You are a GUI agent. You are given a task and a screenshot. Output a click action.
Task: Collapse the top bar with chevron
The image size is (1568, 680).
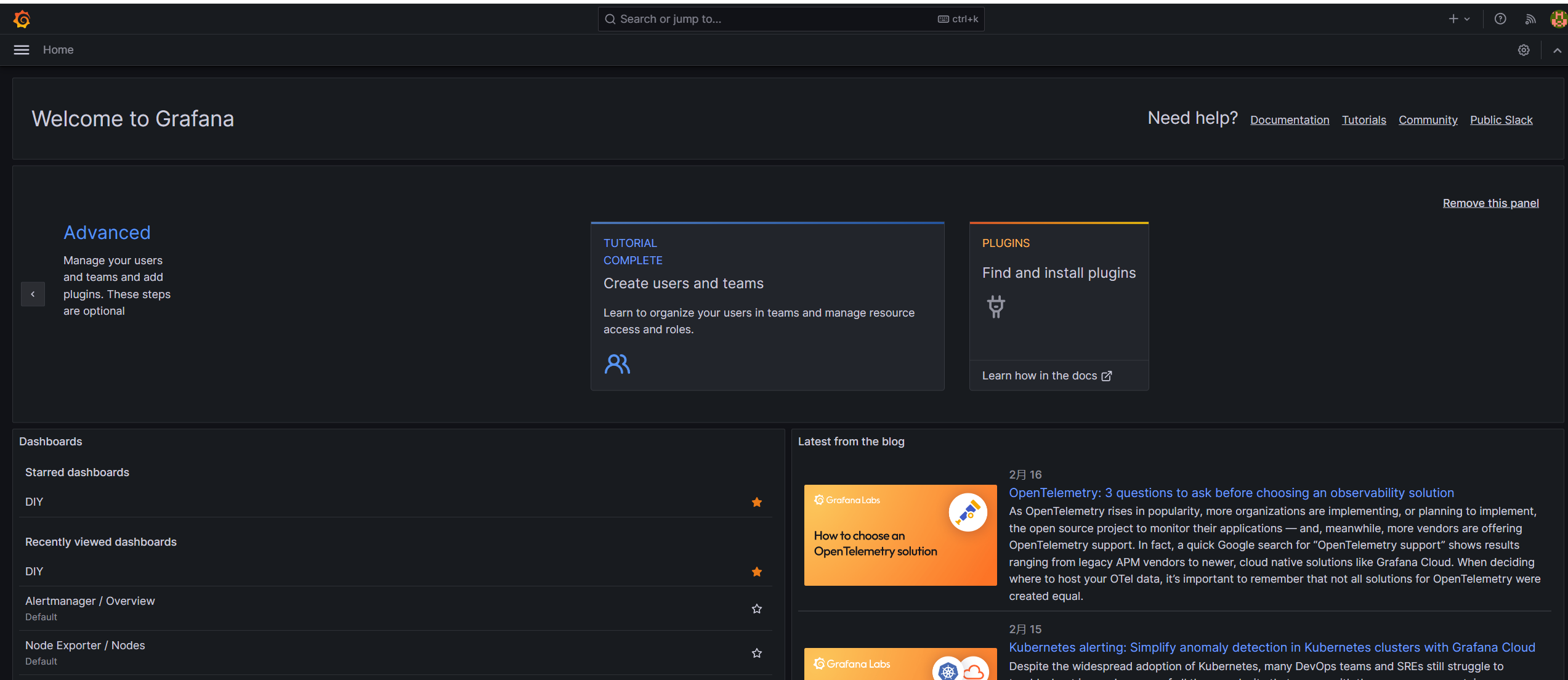[1557, 51]
